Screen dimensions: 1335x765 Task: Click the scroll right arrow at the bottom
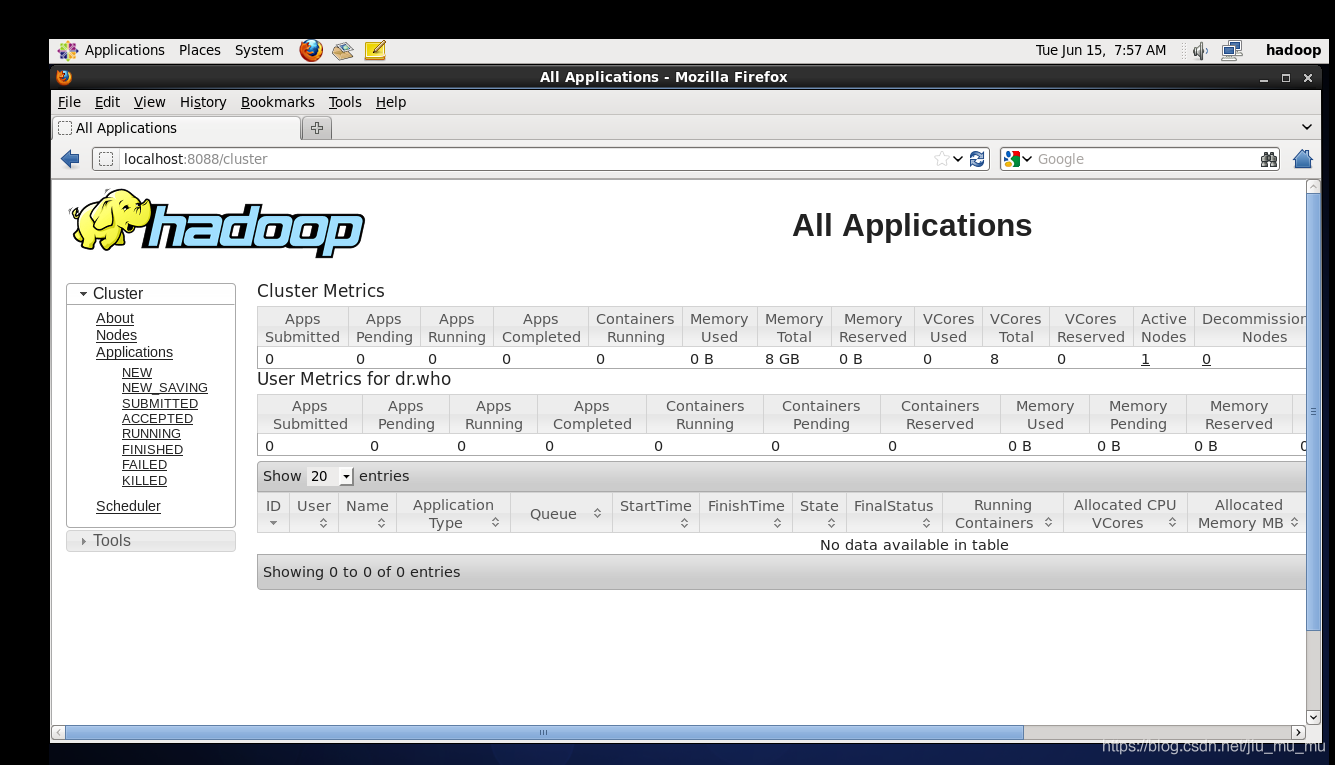pyautogui.click(x=1298, y=732)
